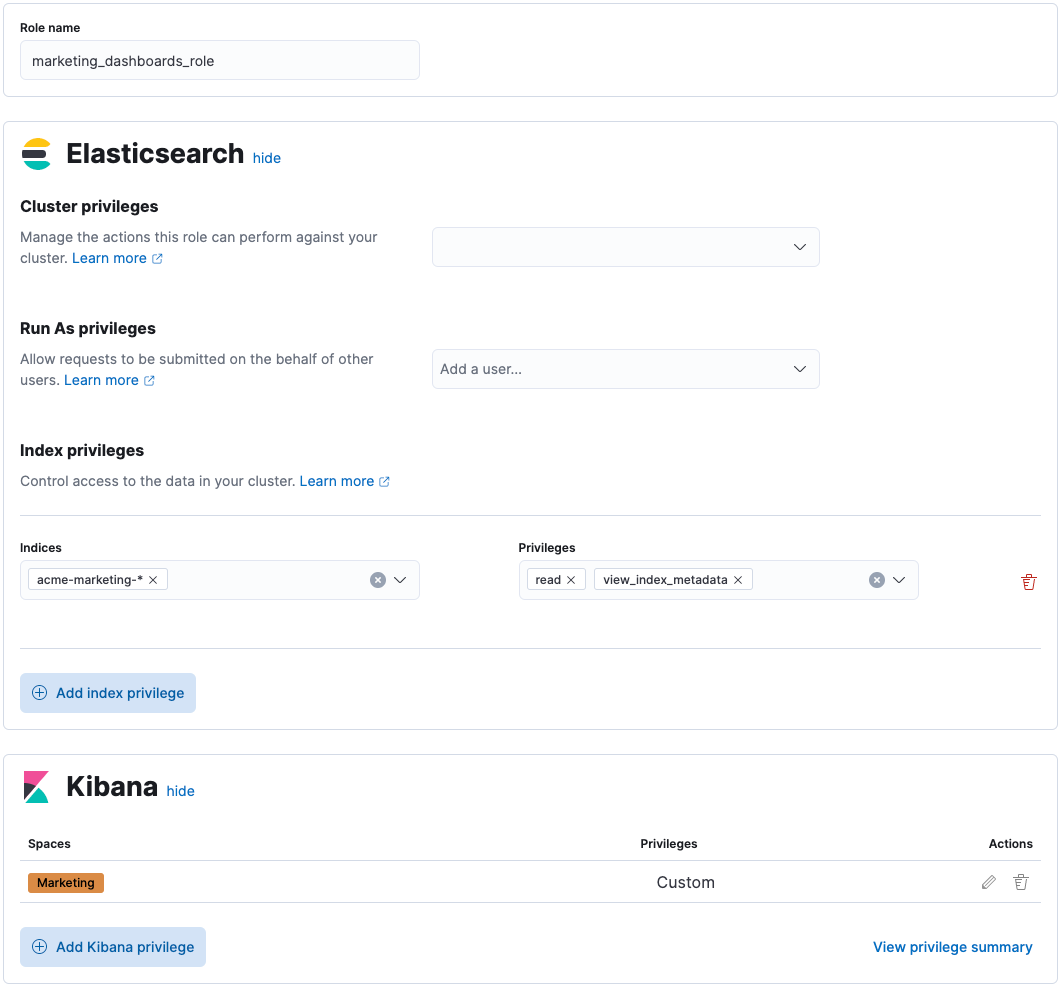Open View privilege summary
Viewport: 1061px width, 987px height.
coord(952,946)
